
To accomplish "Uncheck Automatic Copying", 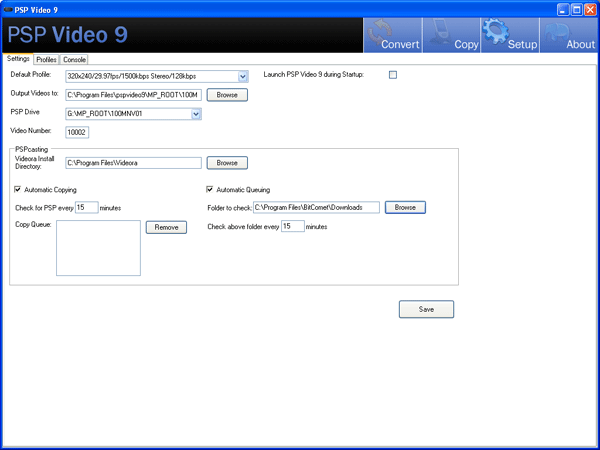I will pyautogui.click(x=18, y=189).
